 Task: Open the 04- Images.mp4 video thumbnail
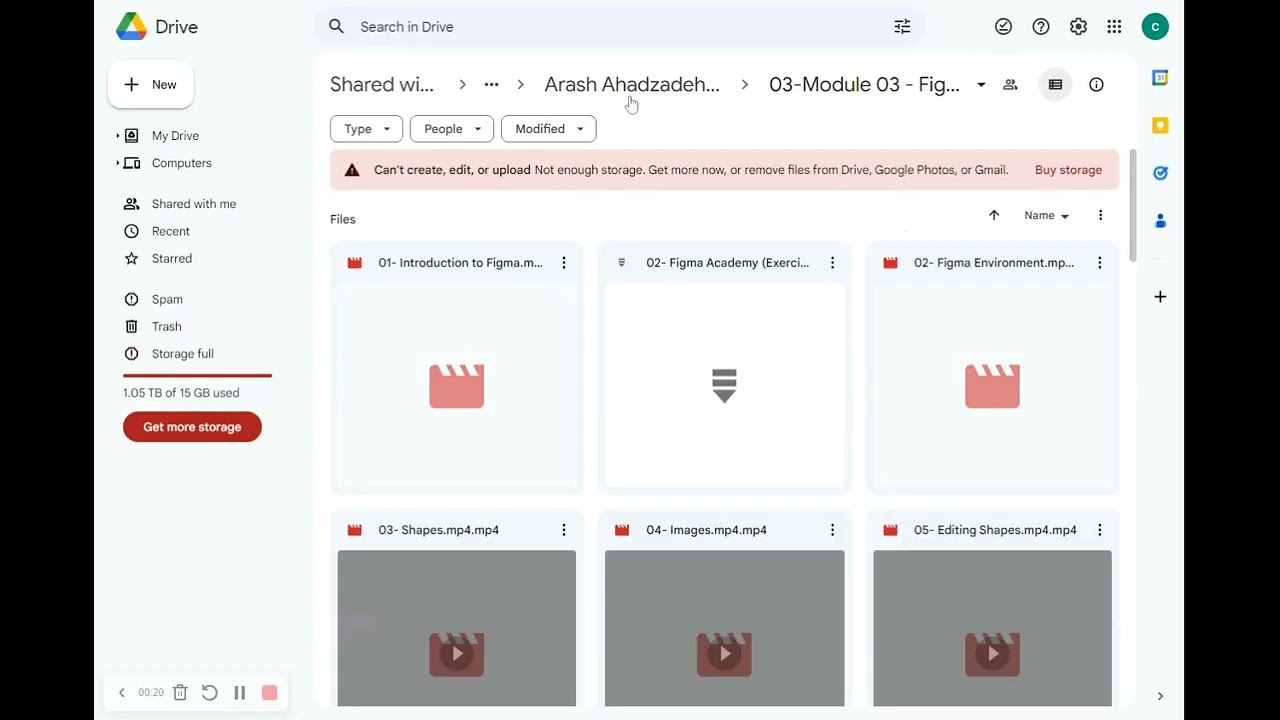tap(724, 628)
